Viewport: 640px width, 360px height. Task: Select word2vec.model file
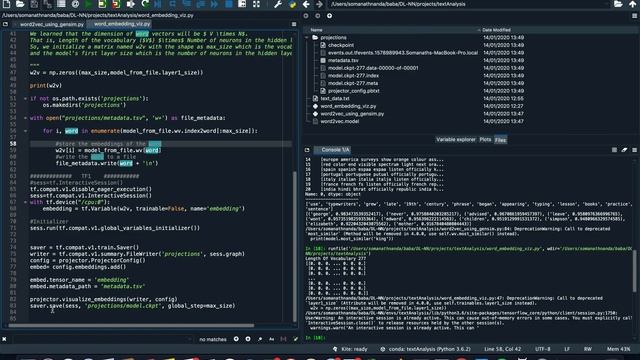[340, 121]
